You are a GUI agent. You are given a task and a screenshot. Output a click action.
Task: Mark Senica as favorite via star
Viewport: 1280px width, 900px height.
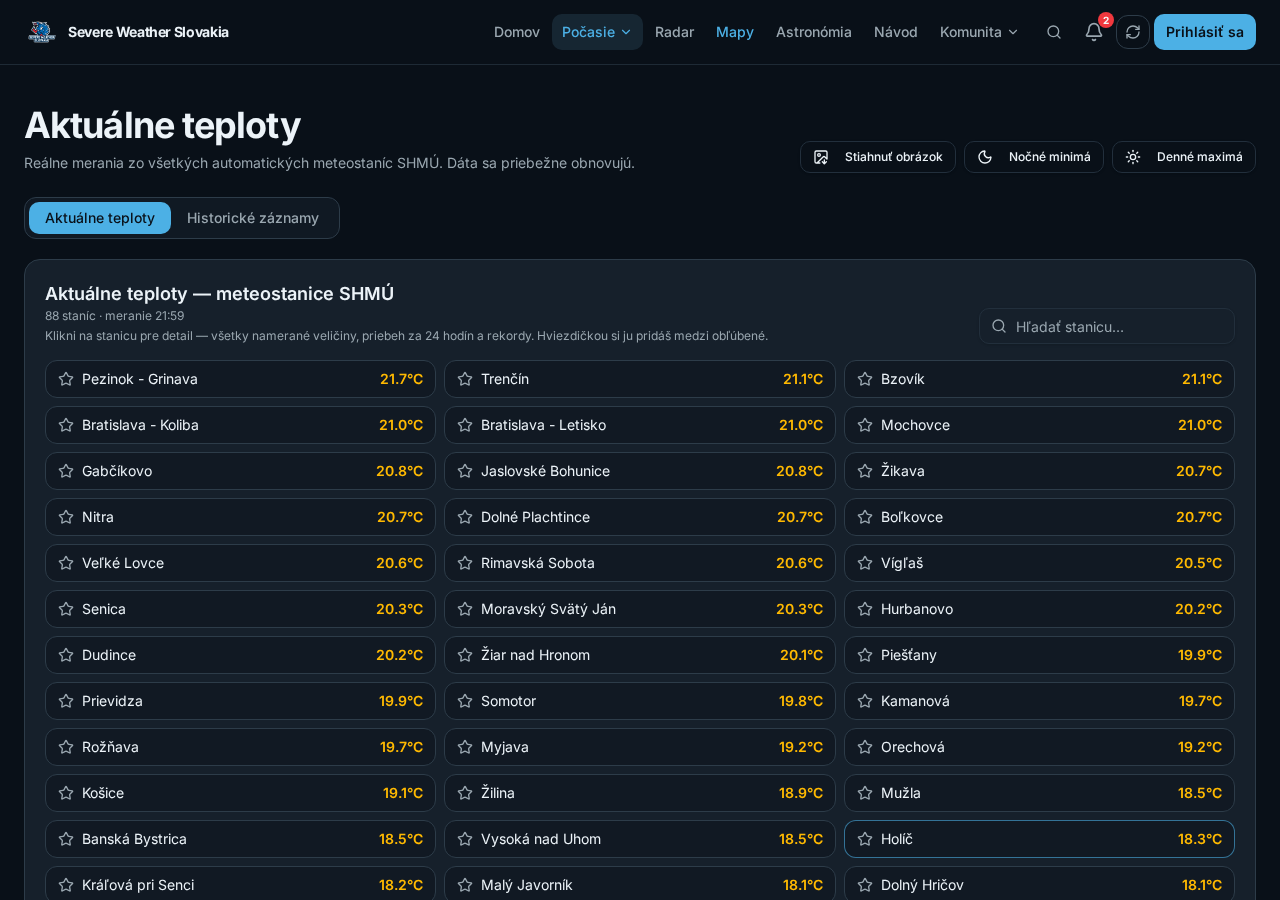66,609
